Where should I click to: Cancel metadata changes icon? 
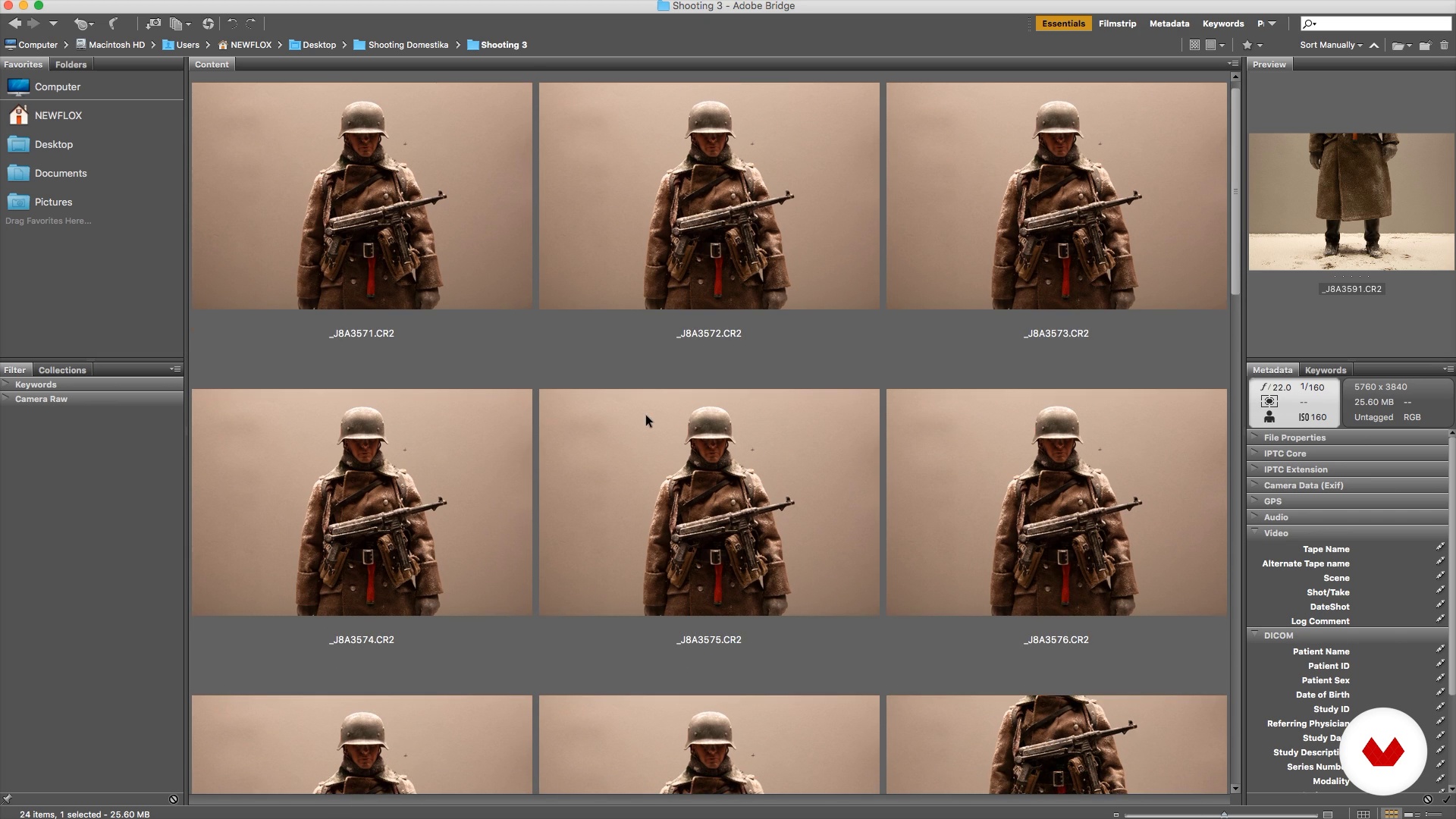tap(1427, 799)
